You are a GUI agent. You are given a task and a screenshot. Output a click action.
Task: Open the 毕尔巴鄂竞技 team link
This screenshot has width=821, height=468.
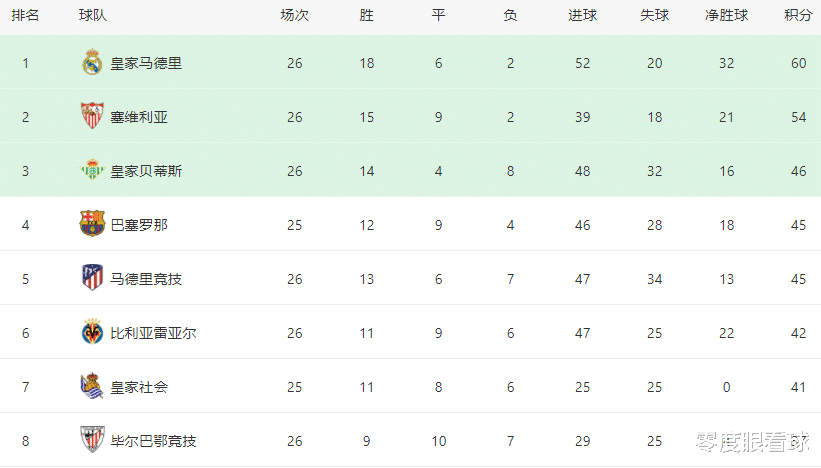[x=153, y=441]
